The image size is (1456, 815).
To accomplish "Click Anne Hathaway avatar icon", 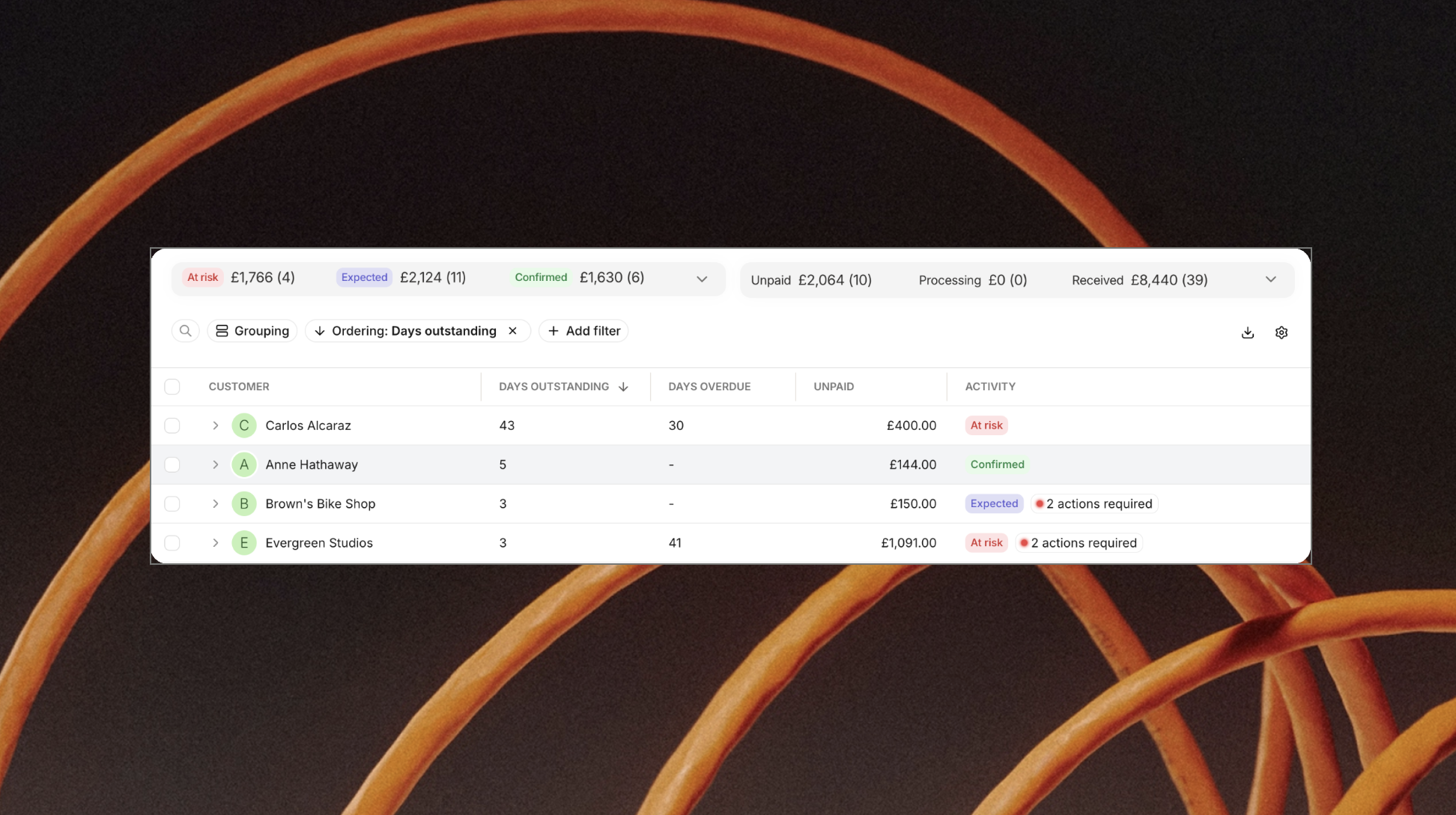I will click(243, 465).
